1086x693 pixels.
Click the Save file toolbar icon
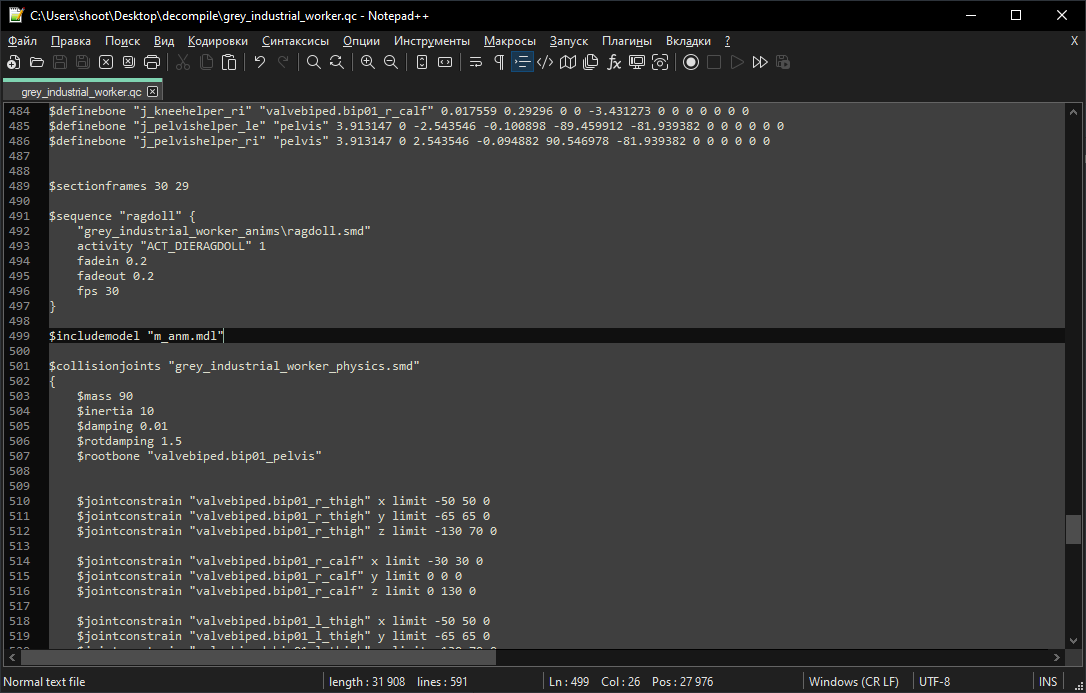click(60, 62)
